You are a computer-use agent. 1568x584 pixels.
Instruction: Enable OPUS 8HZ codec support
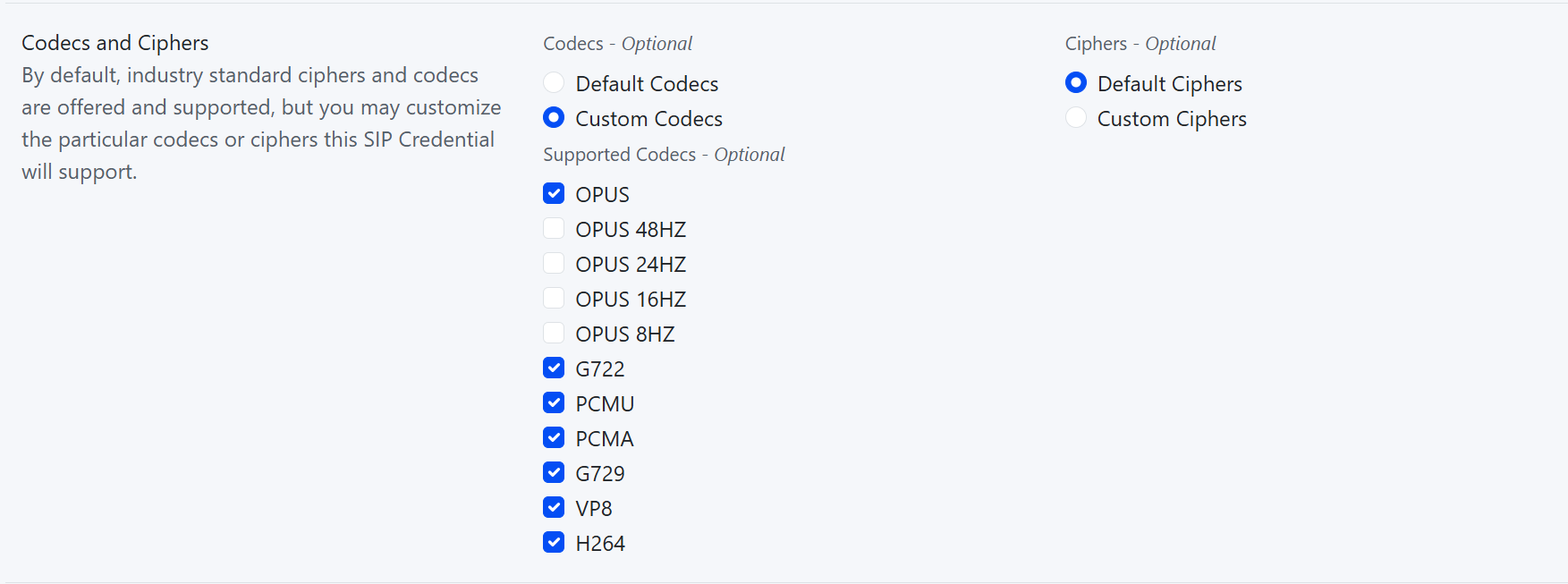pos(554,334)
